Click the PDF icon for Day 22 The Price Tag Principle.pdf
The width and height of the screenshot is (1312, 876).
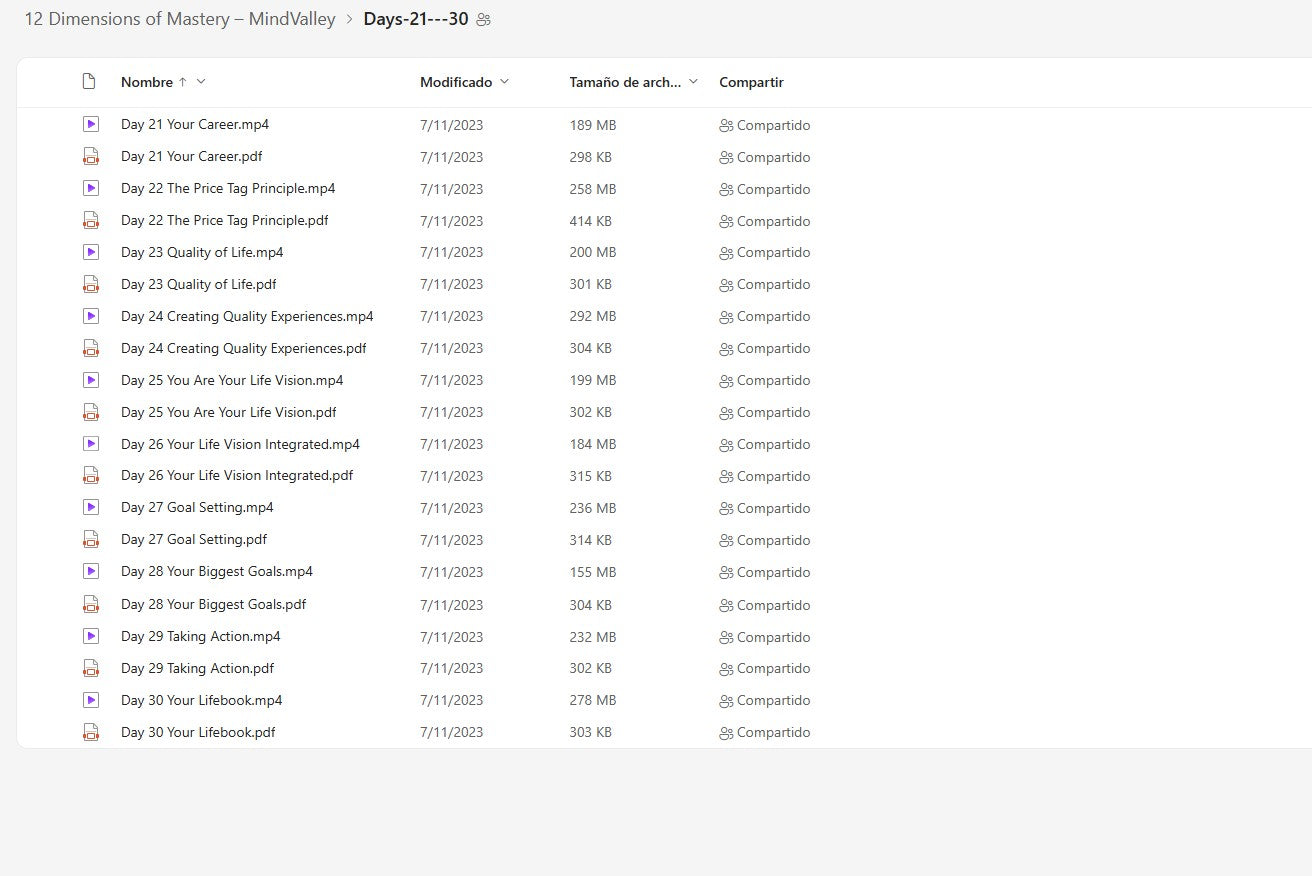tap(91, 221)
